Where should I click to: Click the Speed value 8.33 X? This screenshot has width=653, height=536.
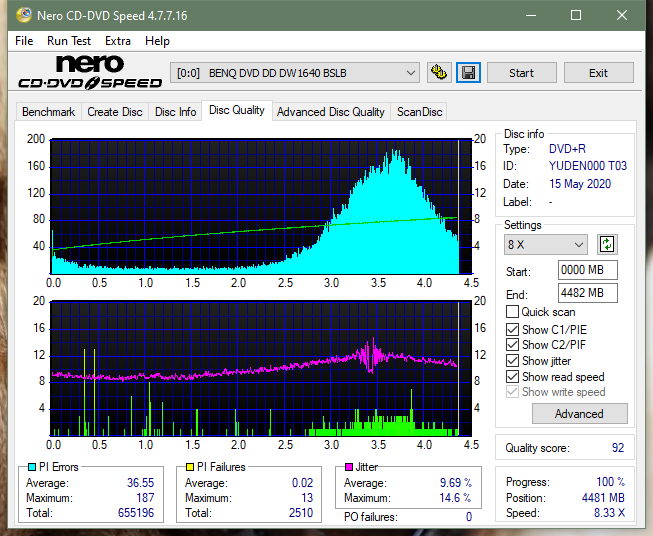(609, 513)
